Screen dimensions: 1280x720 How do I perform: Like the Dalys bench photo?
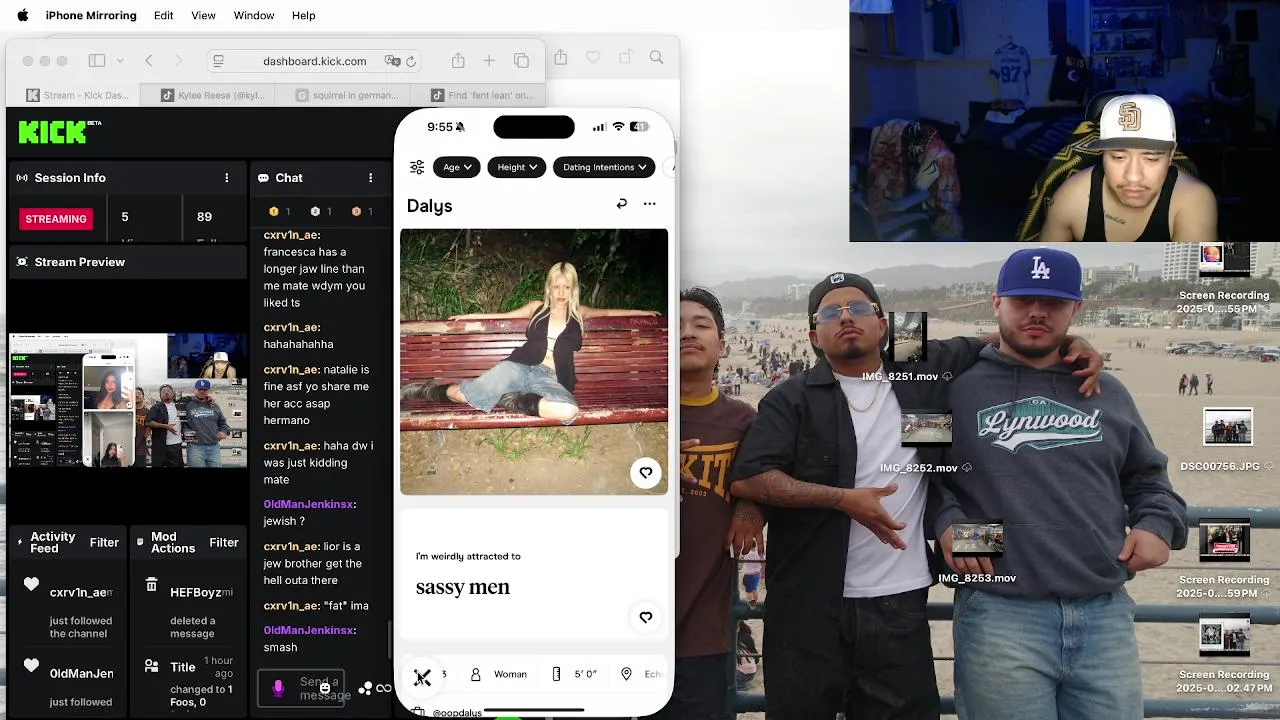click(x=646, y=472)
